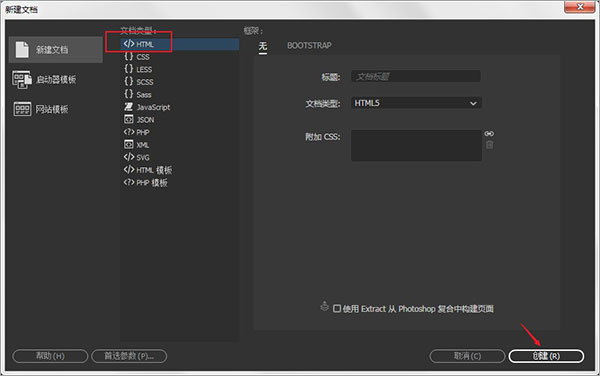Click the 帮助 (H) help button
600x376 pixels.
click(x=50, y=356)
